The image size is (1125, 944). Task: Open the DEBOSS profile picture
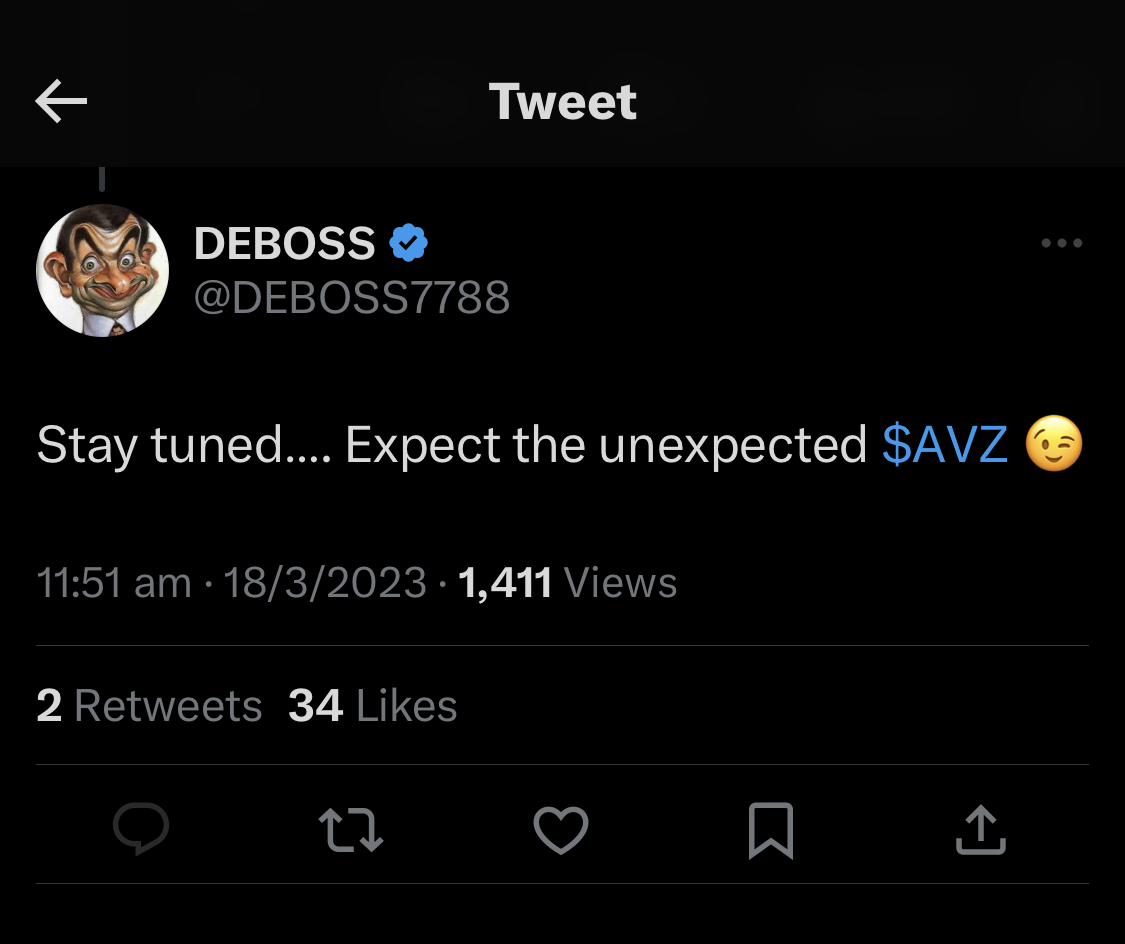[x=102, y=271]
